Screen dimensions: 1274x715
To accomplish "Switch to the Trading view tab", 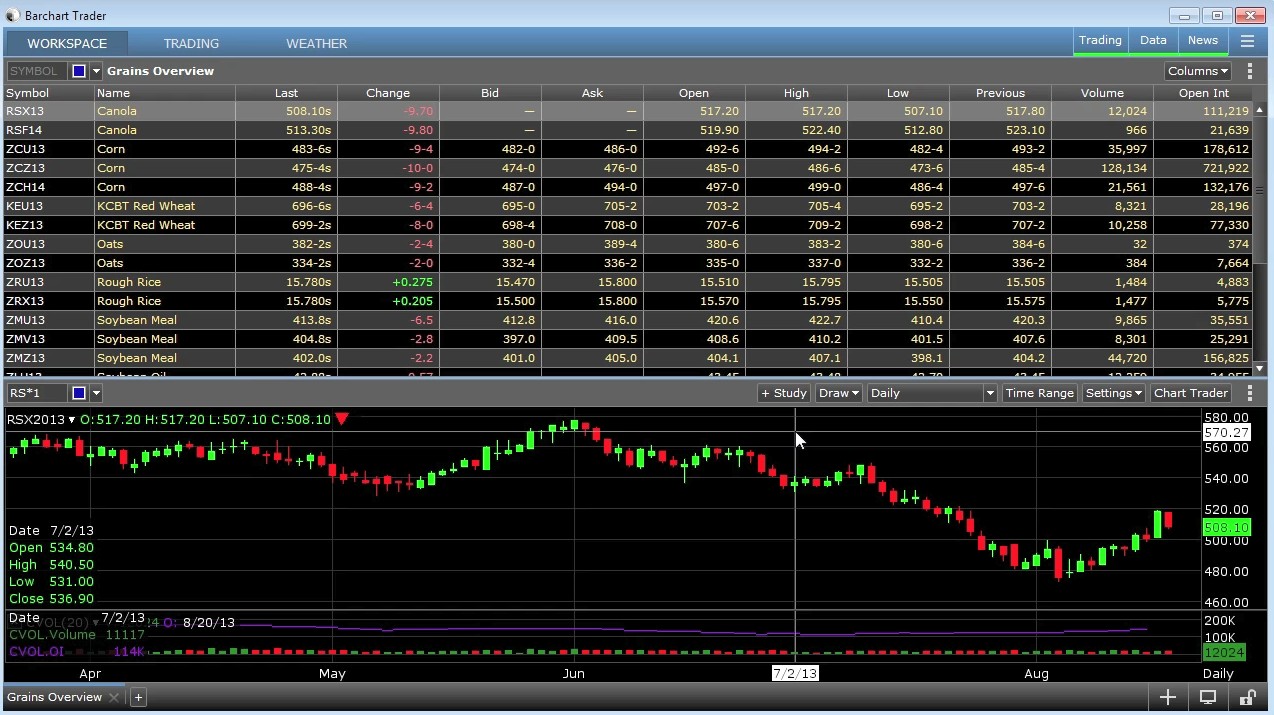I will (1100, 40).
